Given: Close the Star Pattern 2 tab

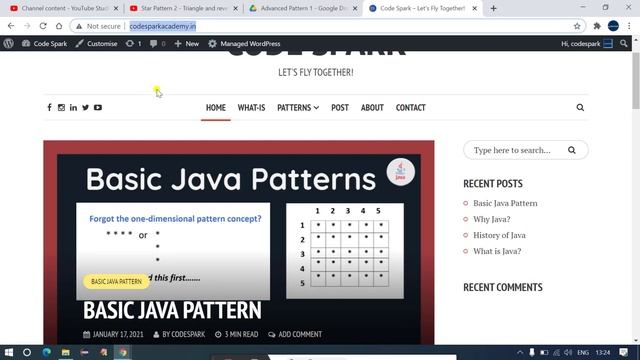Looking at the screenshot, I should tap(236, 8).
